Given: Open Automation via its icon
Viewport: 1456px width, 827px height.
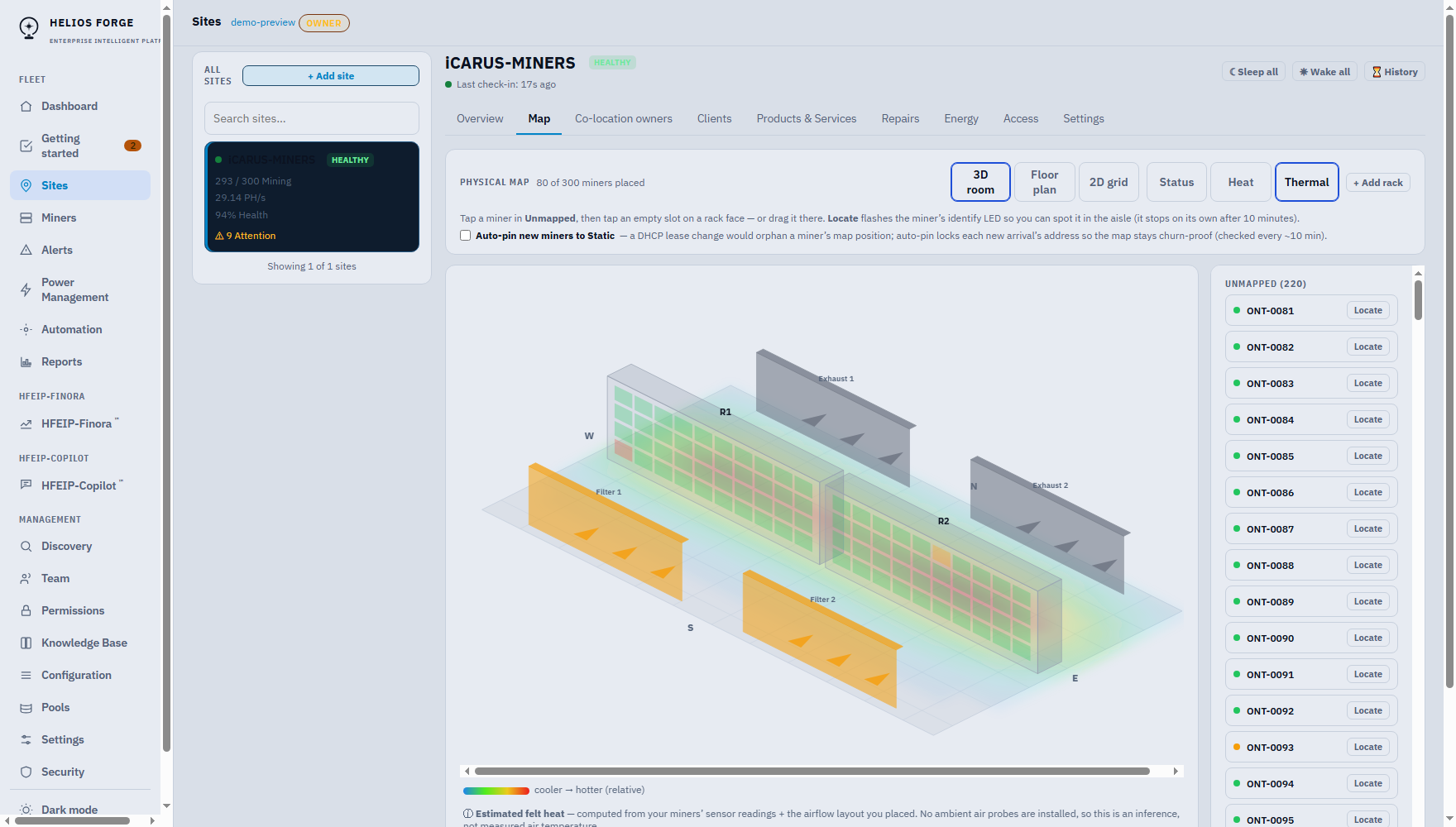Looking at the screenshot, I should [26, 329].
